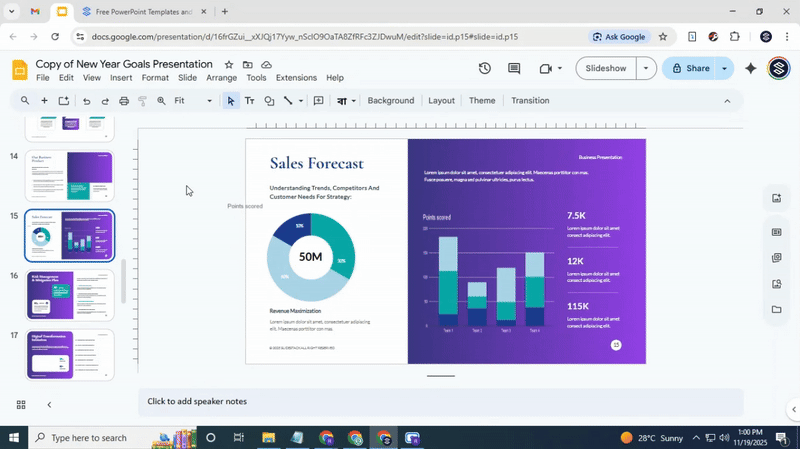The width and height of the screenshot is (800, 449).
Task: Click the Gemini sparkle icon
Action: pyautogui.click(x=751, y=69)
